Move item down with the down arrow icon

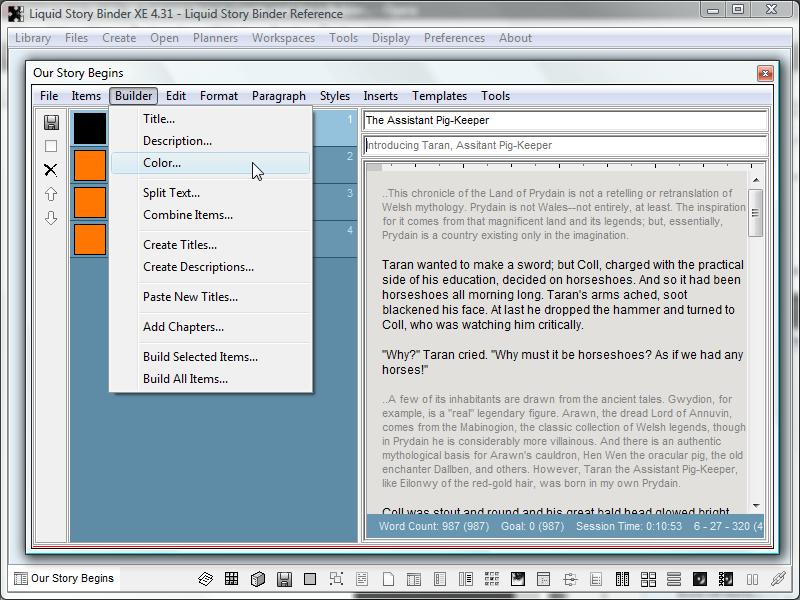(x=51, y=218)
